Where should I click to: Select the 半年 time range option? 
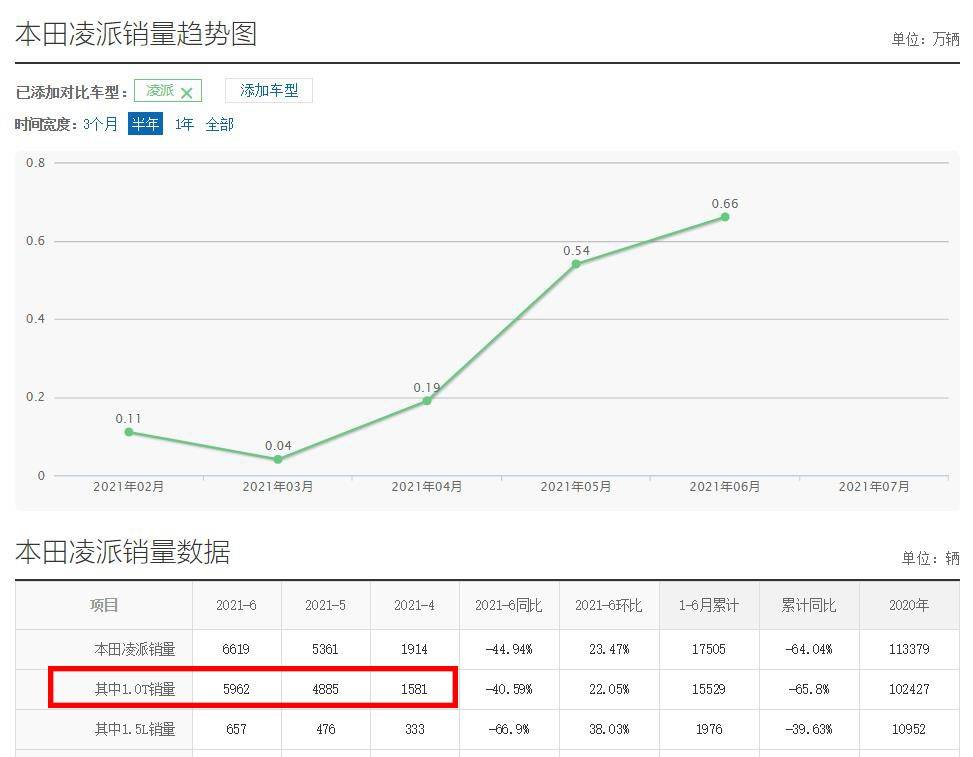click(145, 125)
